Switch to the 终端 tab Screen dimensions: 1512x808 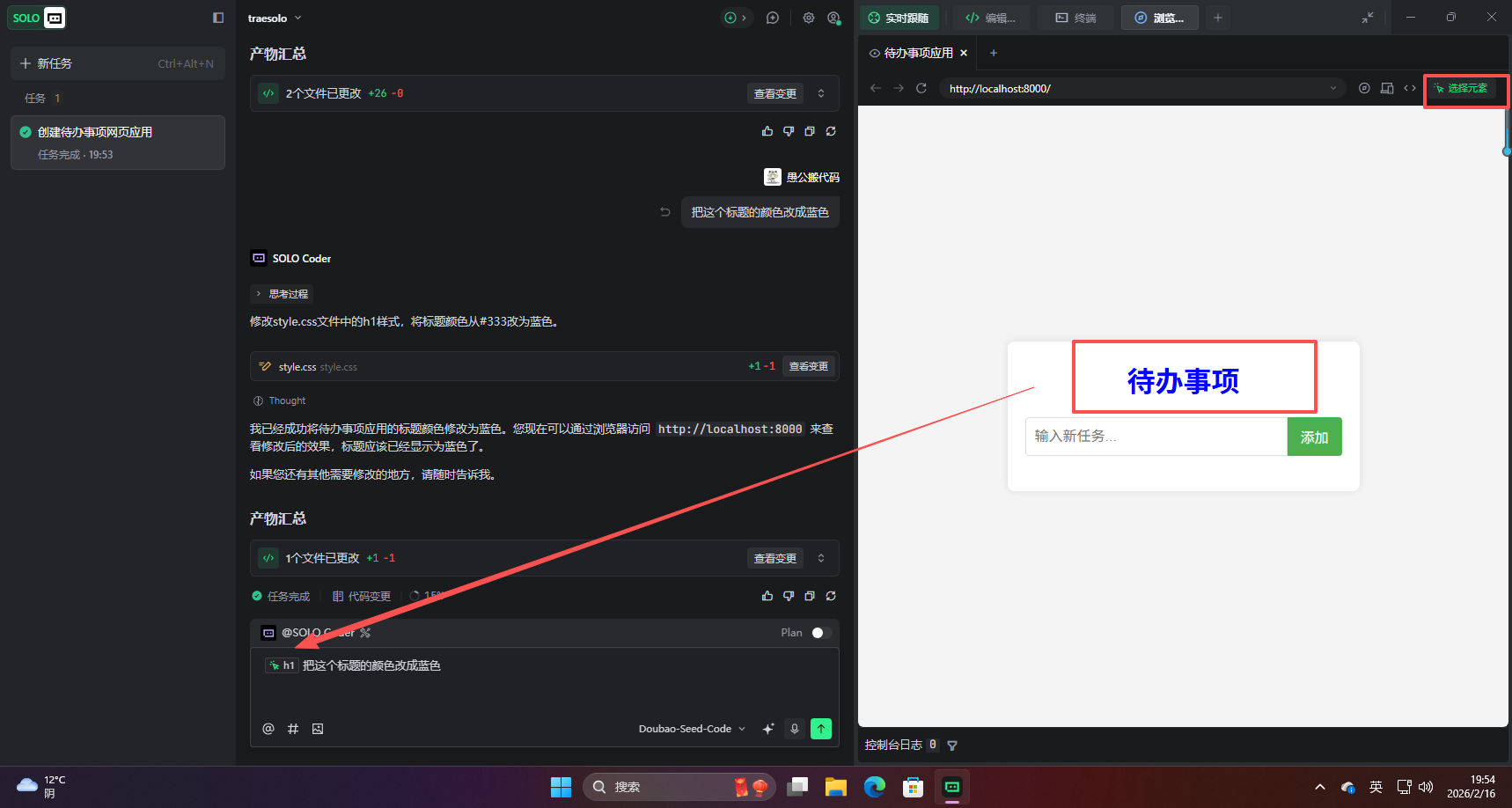coord(1075,18)
